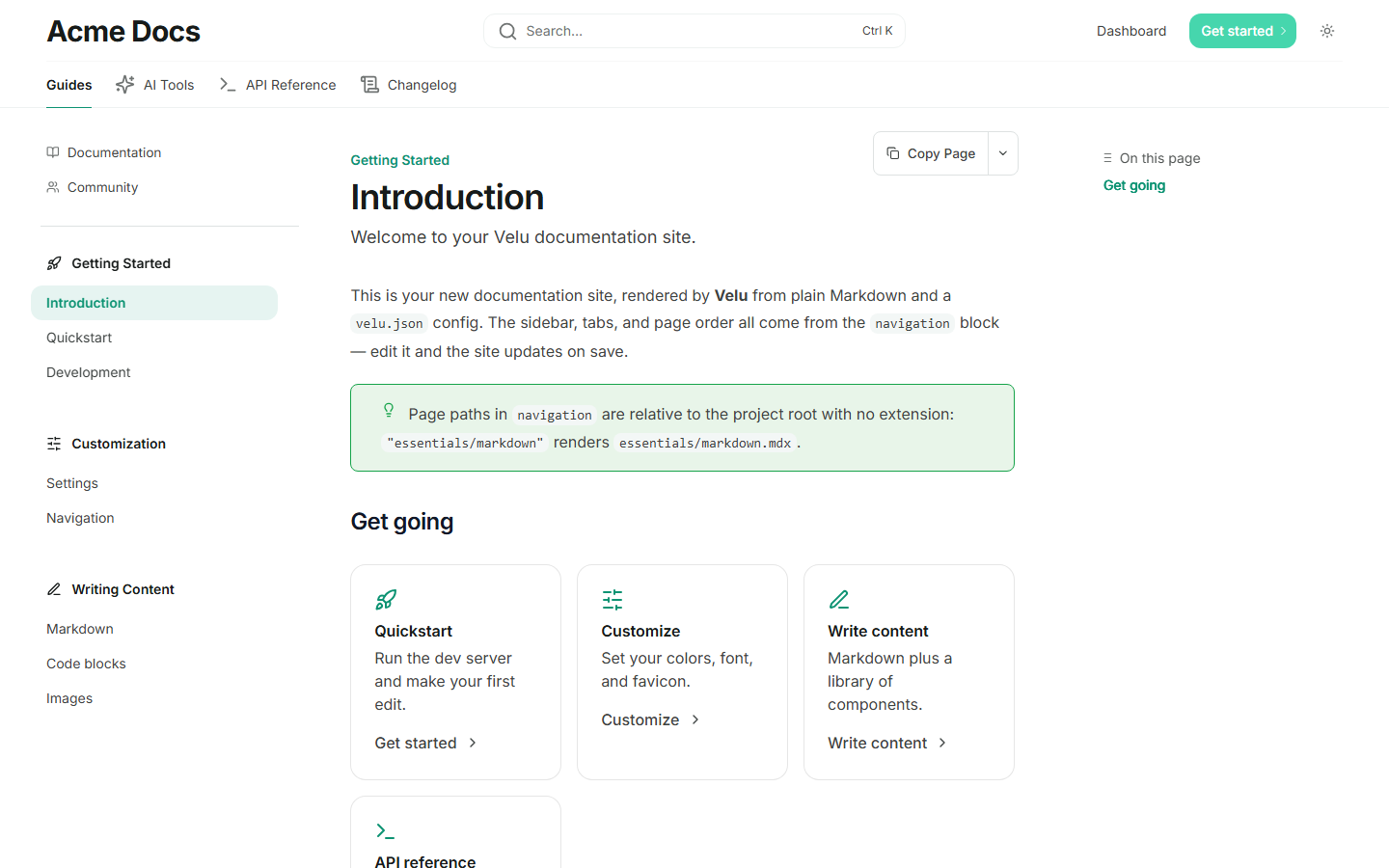
Task: Open the Settings page in the sidebar
Action: point(72,483)
